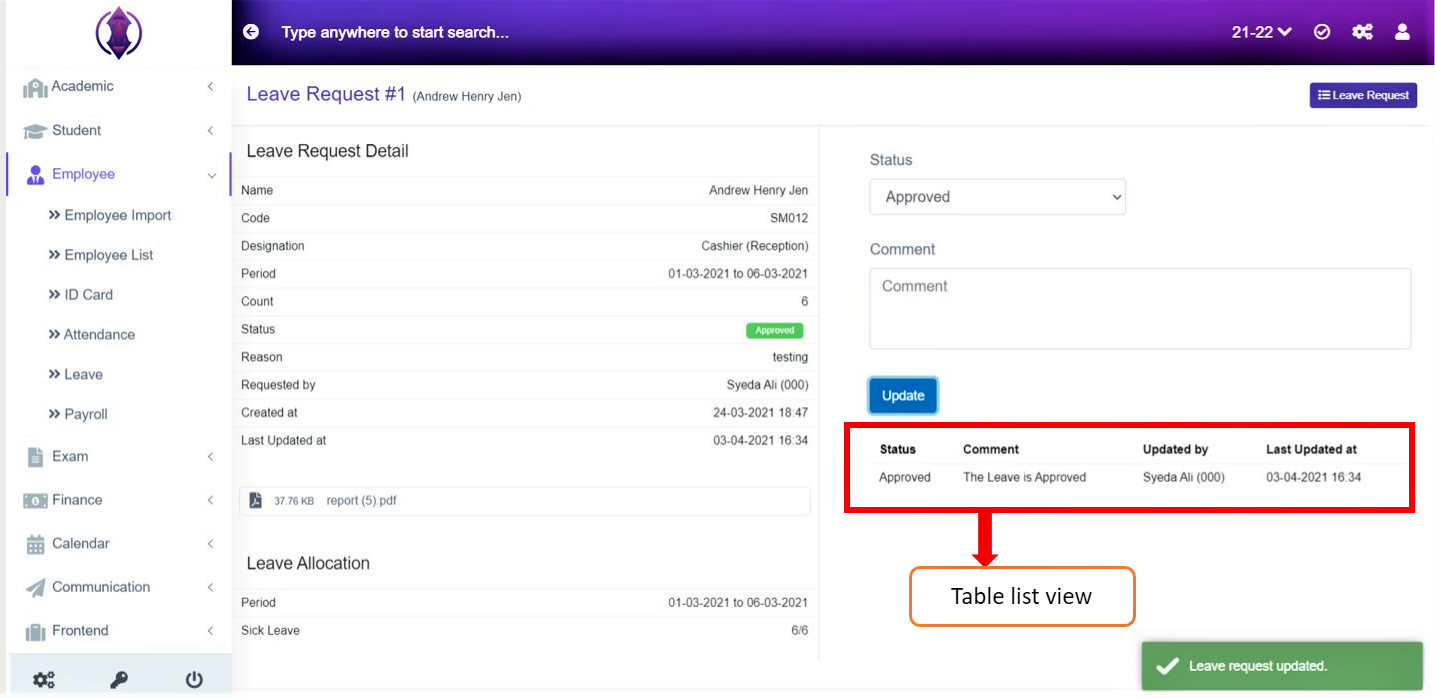Click the Communication paper plane icon
This screenshot has width=1435, height=698.
[x=35, y=588]
